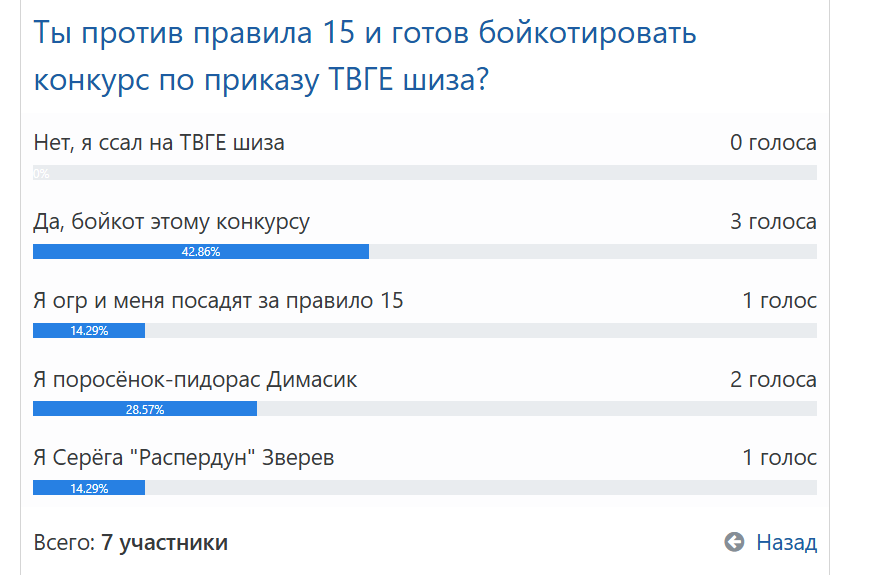Click the 14.29% bar under Серёга Зверев option

coord(89,488)
